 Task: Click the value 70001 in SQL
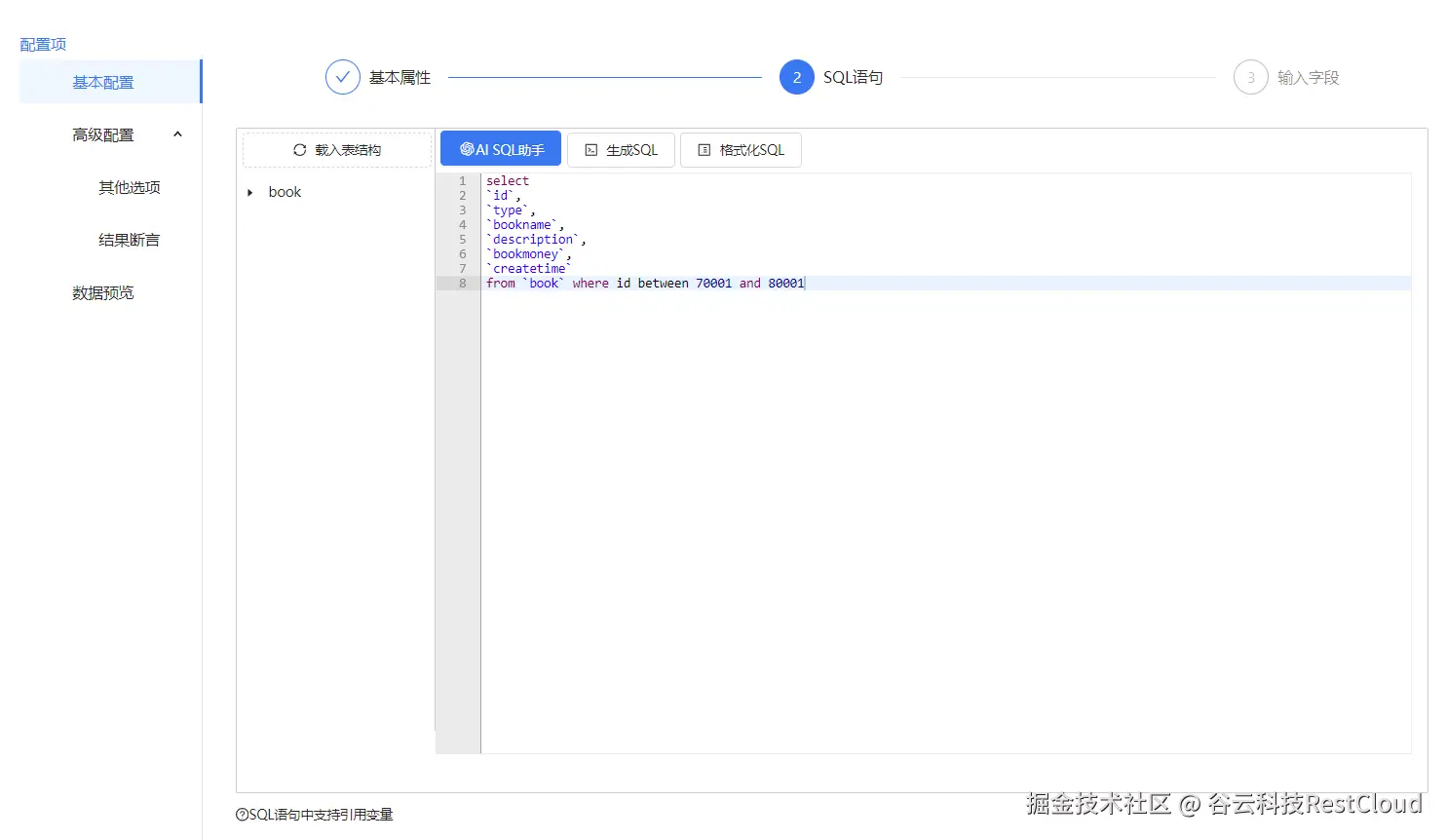[x=713, y=284]
